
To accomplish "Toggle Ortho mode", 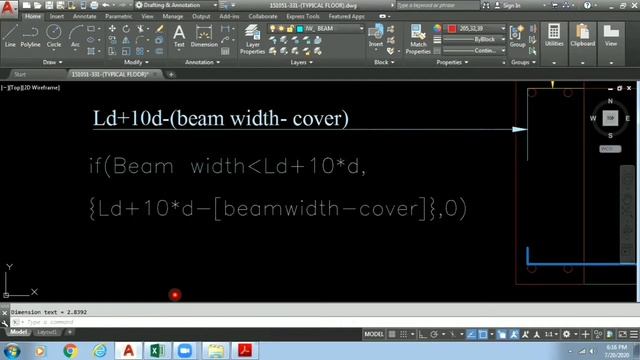I will click(423, 334).
